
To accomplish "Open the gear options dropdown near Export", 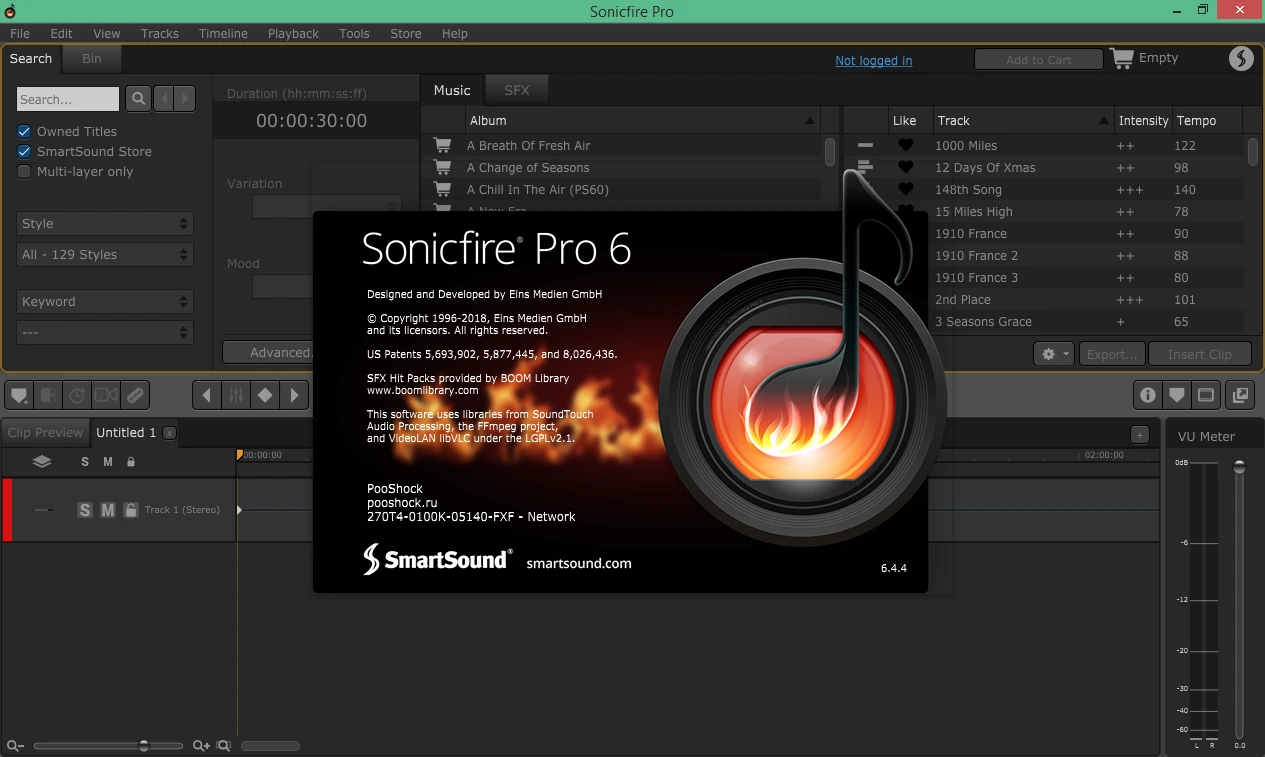I will point(1054,354).
